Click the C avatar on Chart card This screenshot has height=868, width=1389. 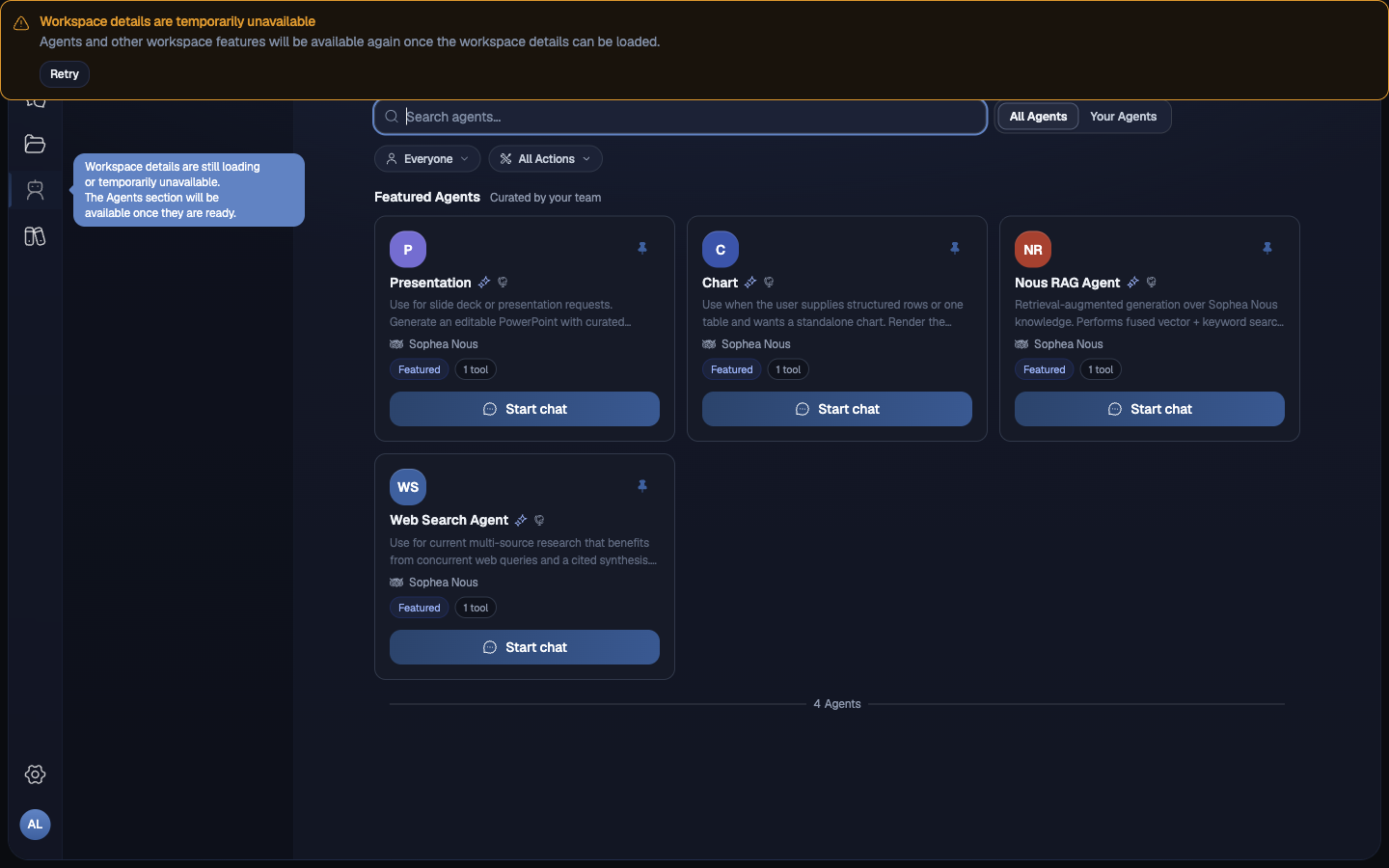[x=721, y=250]
